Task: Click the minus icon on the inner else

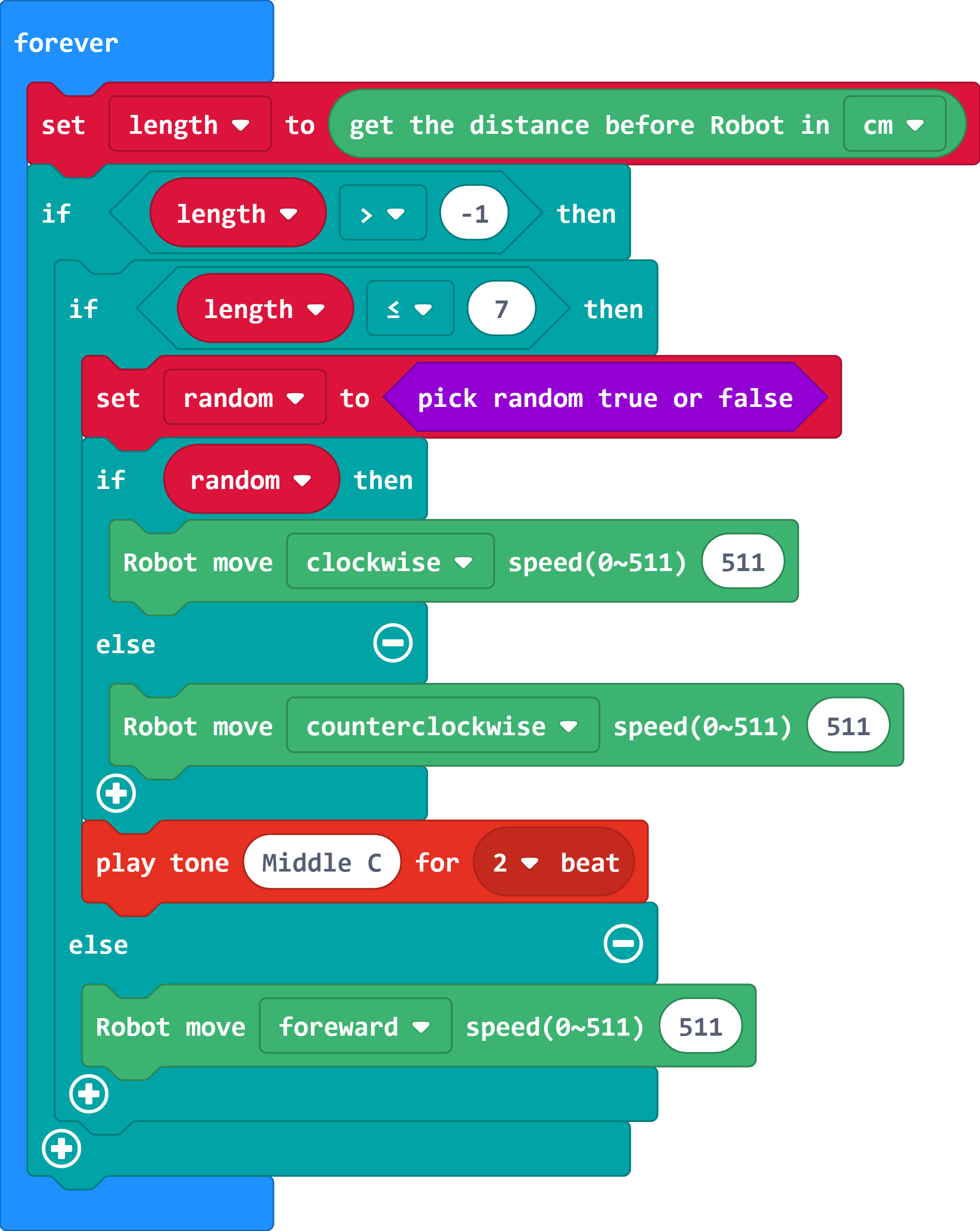Action: click(x=393, y=643)
